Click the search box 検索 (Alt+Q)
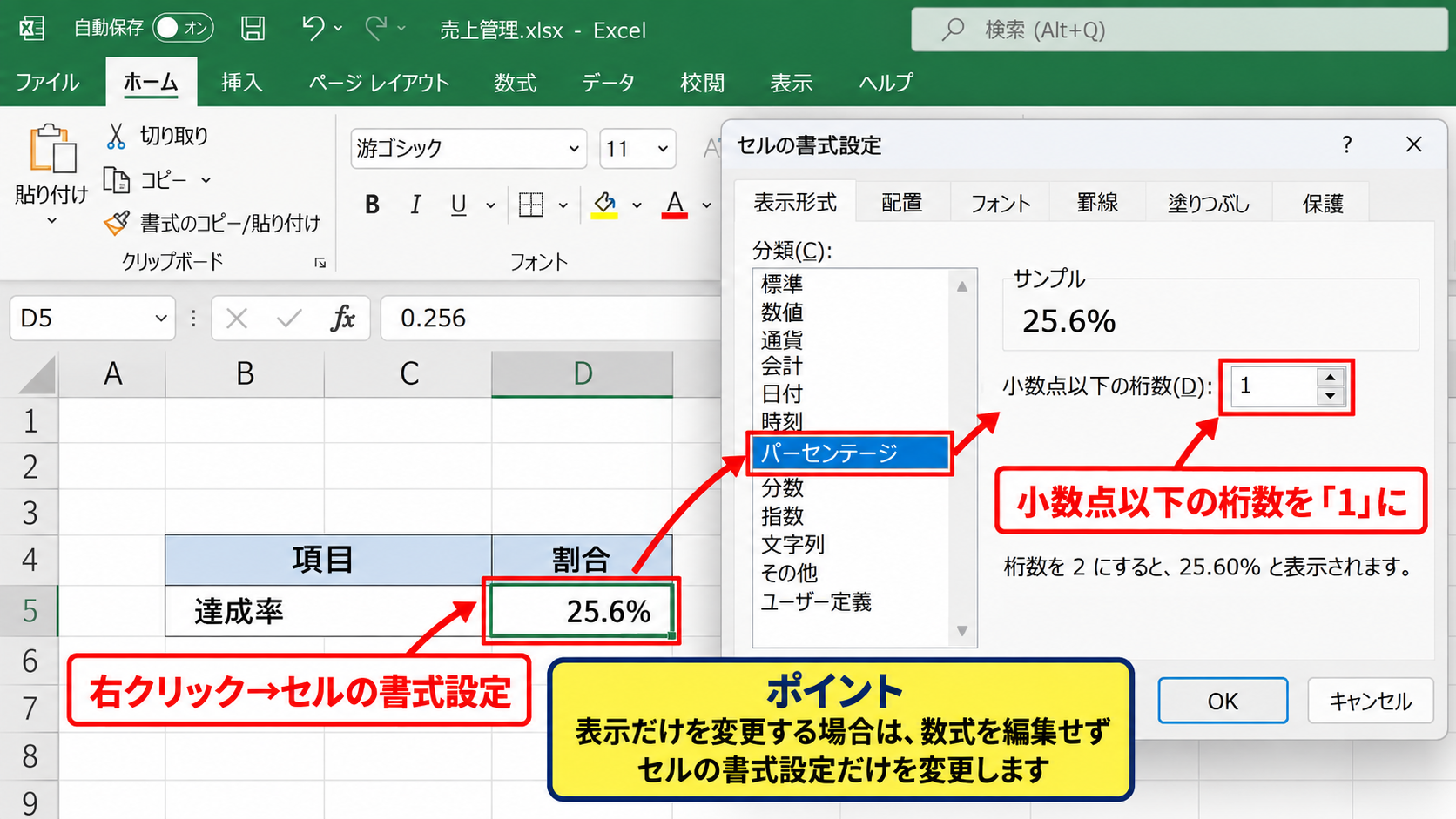Image resolution: width=1456 pixels, height=819 pixels. point(1180,30)
